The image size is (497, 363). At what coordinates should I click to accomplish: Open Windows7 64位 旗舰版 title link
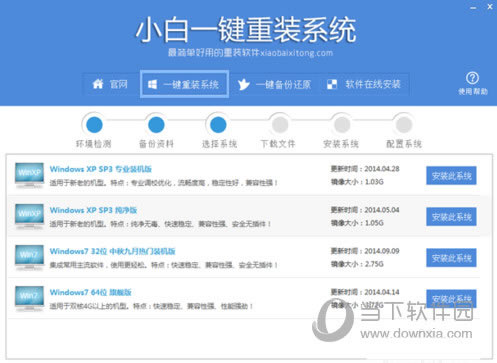coord(90,292)
